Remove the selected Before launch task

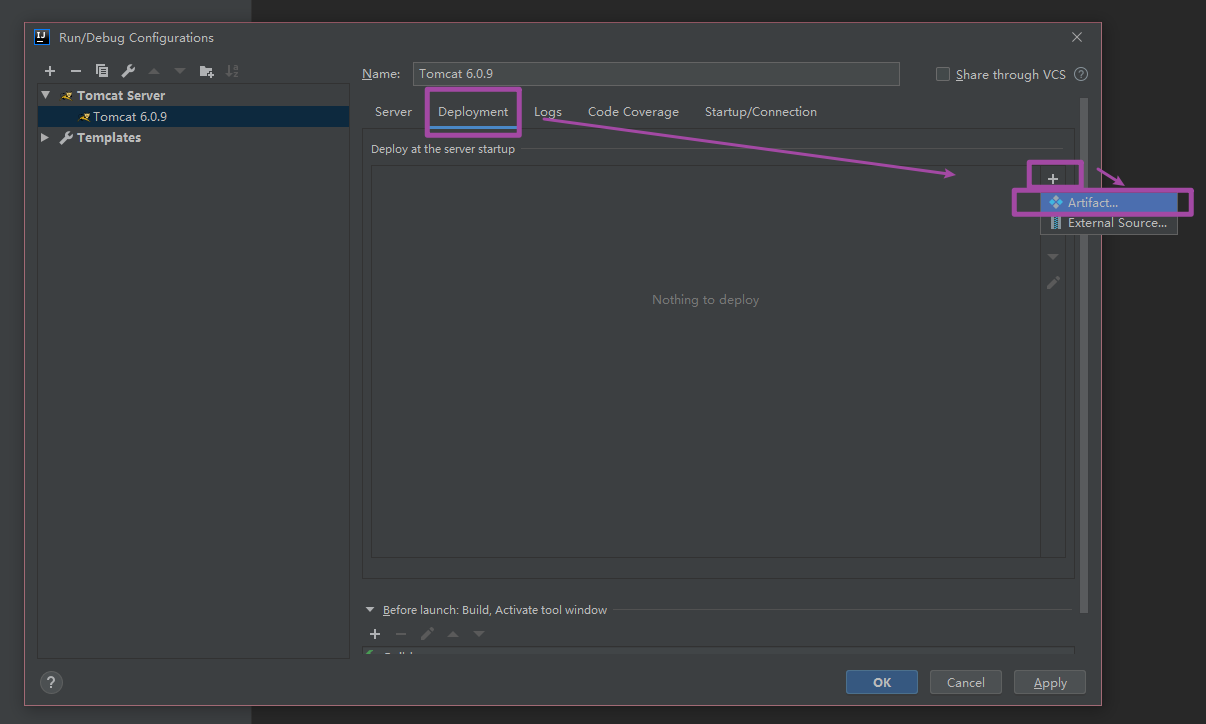click(x=401, y=634)
